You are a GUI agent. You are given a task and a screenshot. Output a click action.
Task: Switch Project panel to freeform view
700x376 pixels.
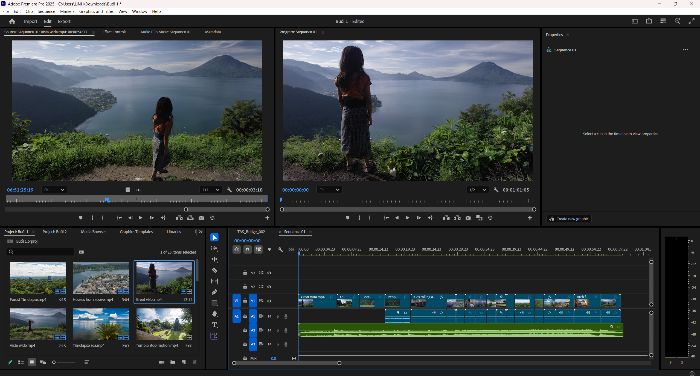(43, 362)
